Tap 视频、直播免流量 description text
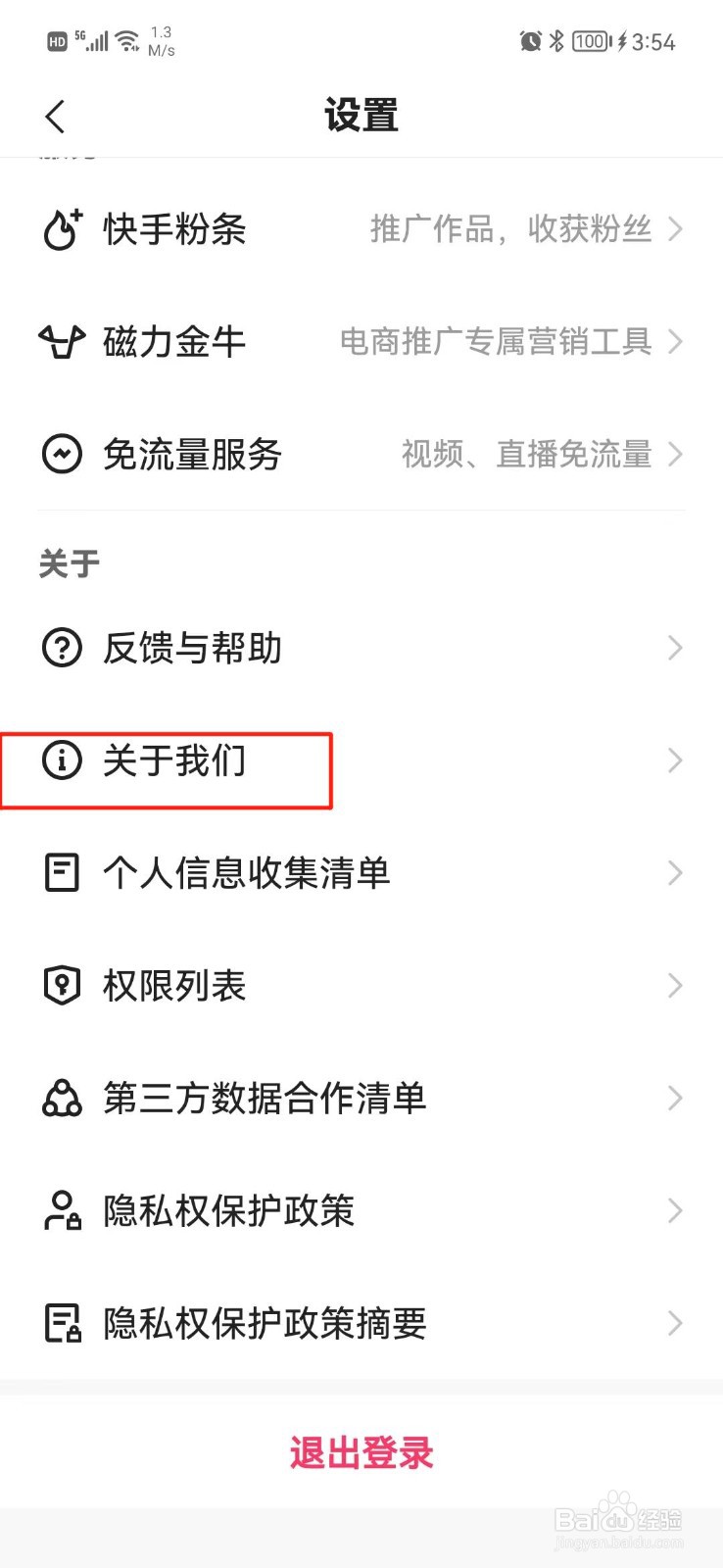723x1568 pixels. tap(526, 454)
